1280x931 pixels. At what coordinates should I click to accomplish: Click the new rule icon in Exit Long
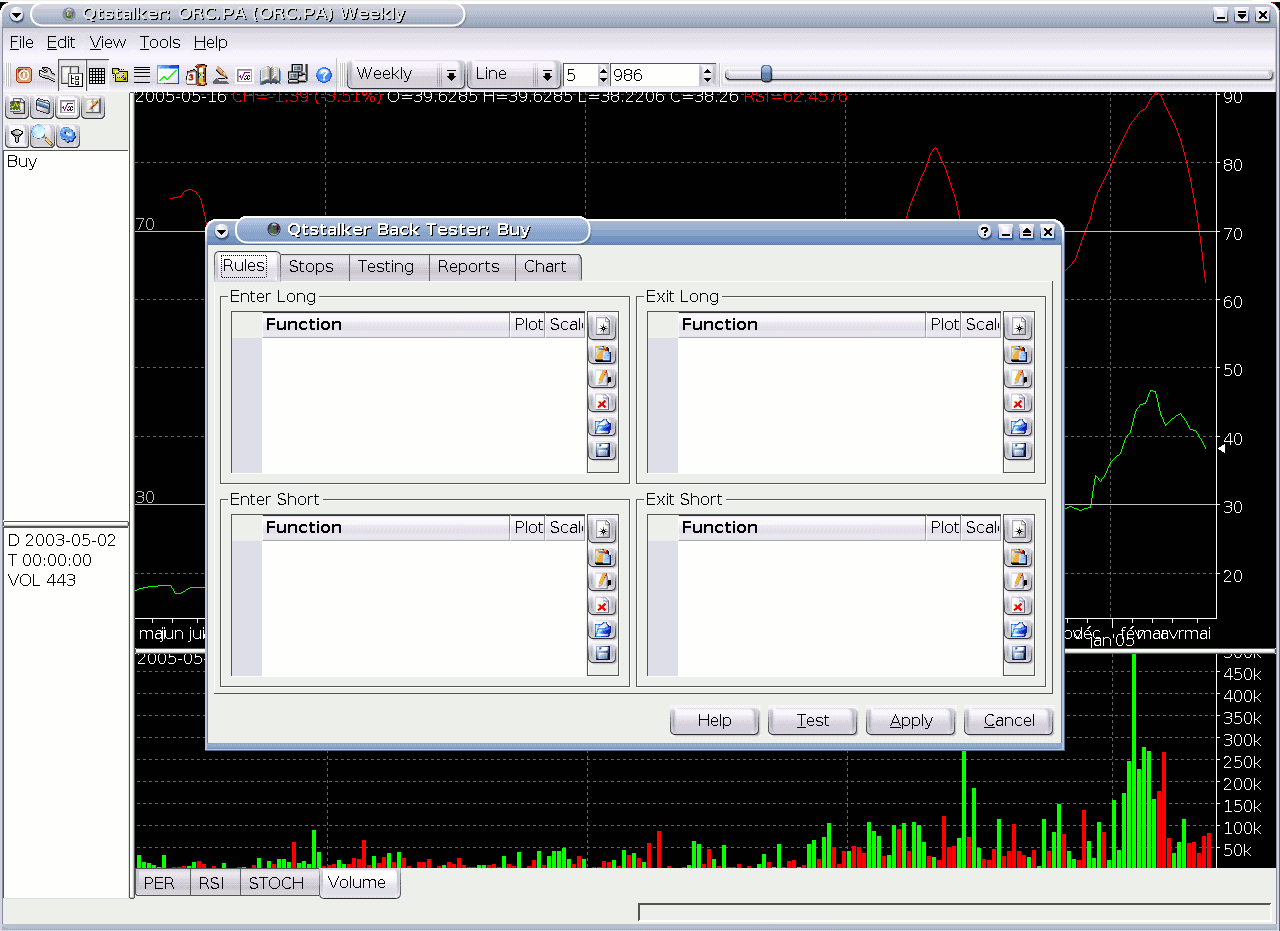point(1018,327)
